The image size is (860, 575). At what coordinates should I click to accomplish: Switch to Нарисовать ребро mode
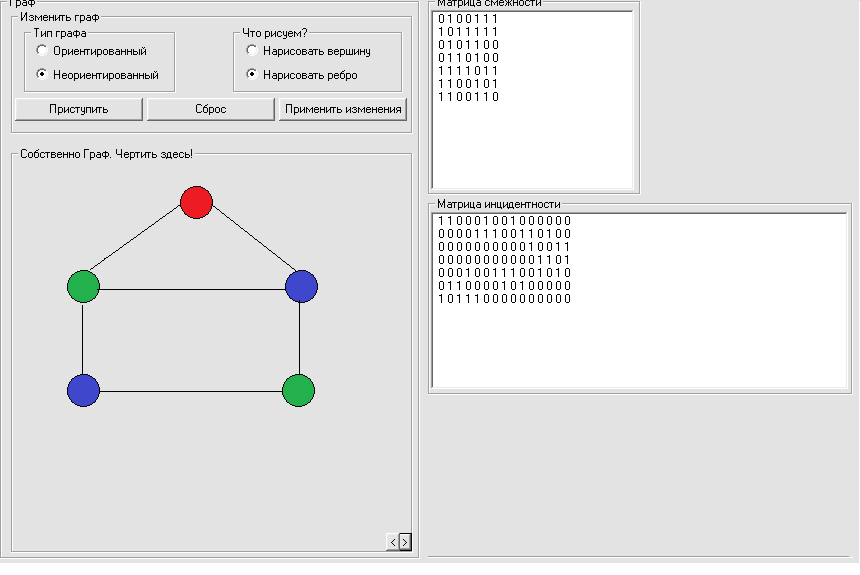[x=252, y=75]
